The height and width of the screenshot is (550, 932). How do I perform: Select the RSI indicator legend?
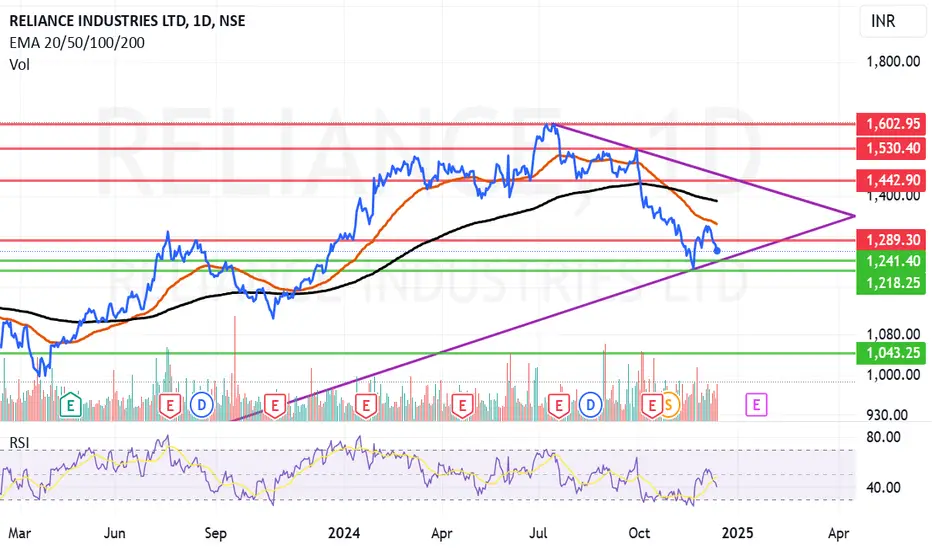pos(19,442)
